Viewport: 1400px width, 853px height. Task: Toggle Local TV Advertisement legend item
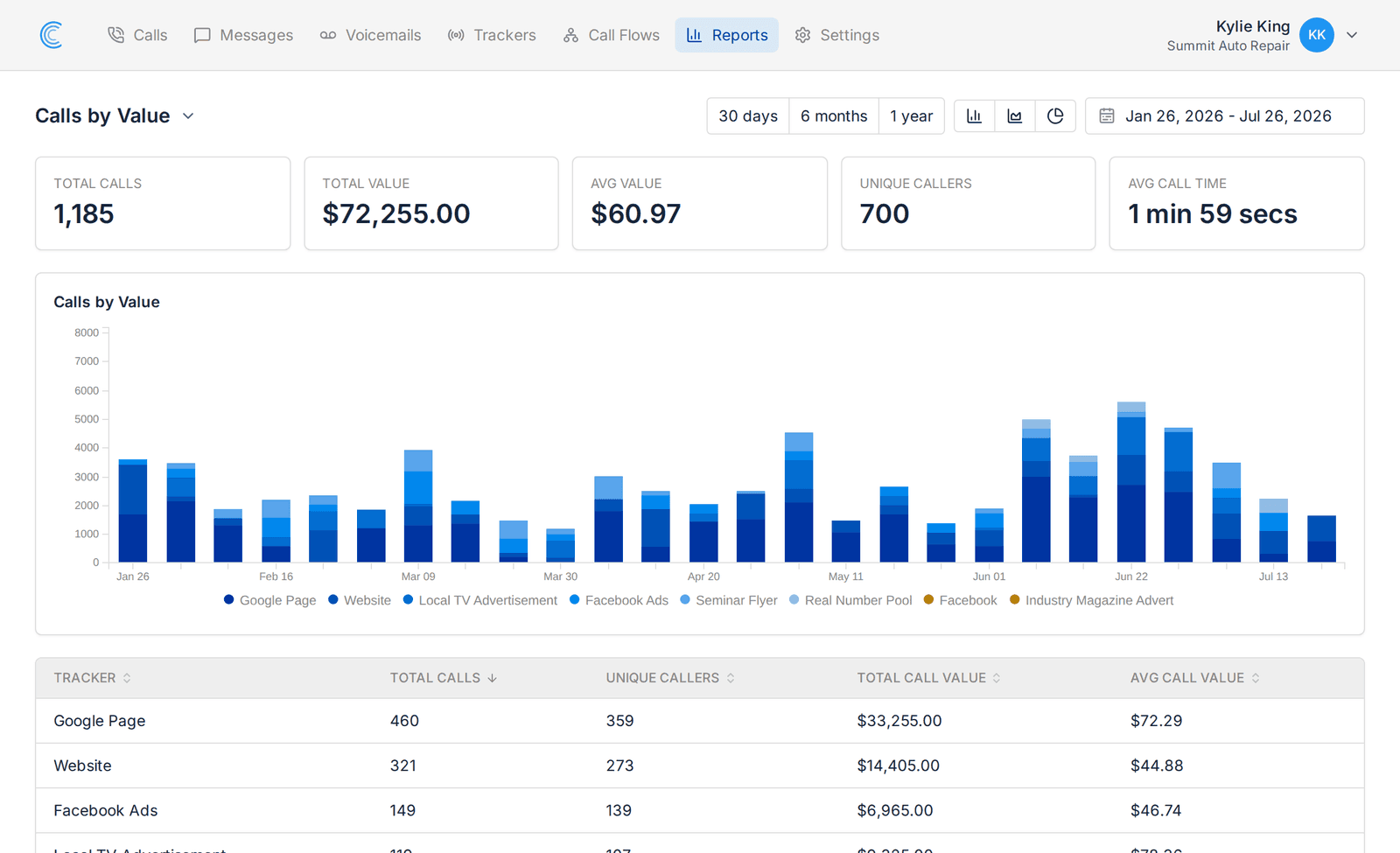pos(479,600)
